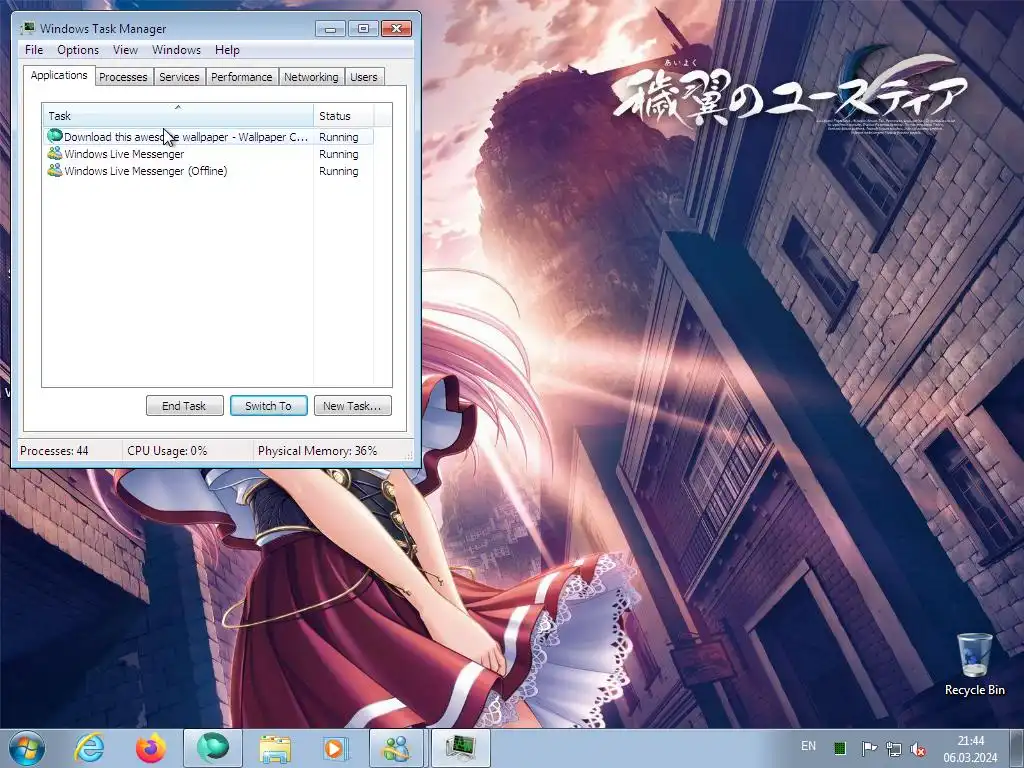Click the green CPU meter tray icon
1024x768 pixels.
(840, 748)
